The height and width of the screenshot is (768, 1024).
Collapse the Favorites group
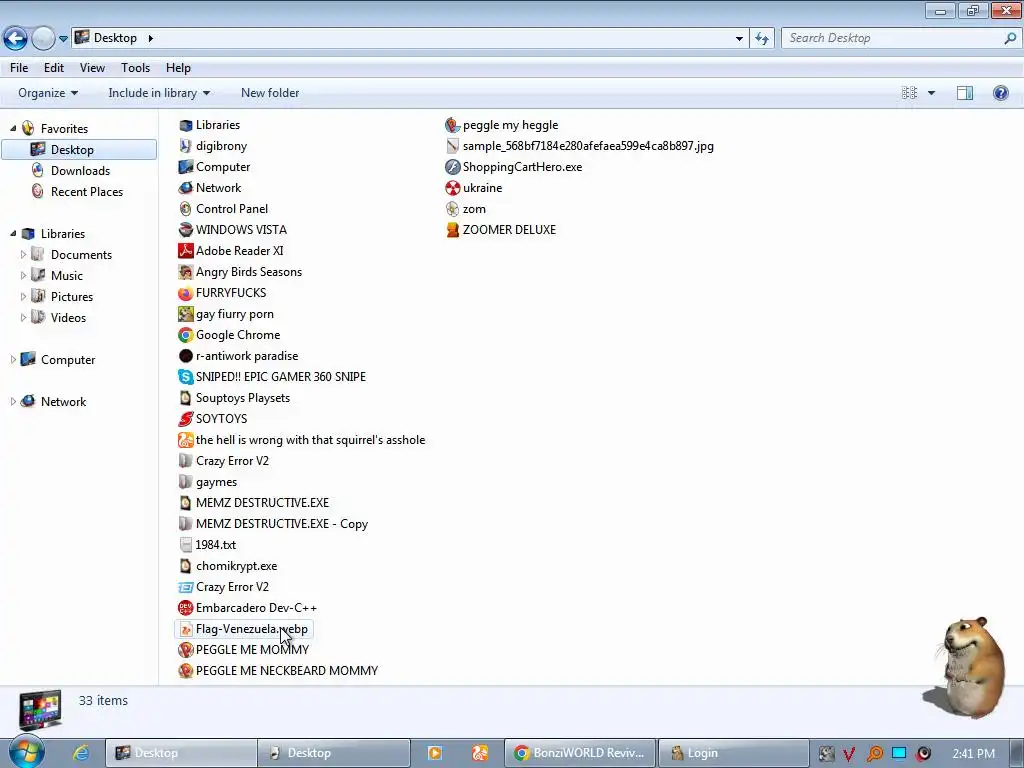(x=13, y=129)
